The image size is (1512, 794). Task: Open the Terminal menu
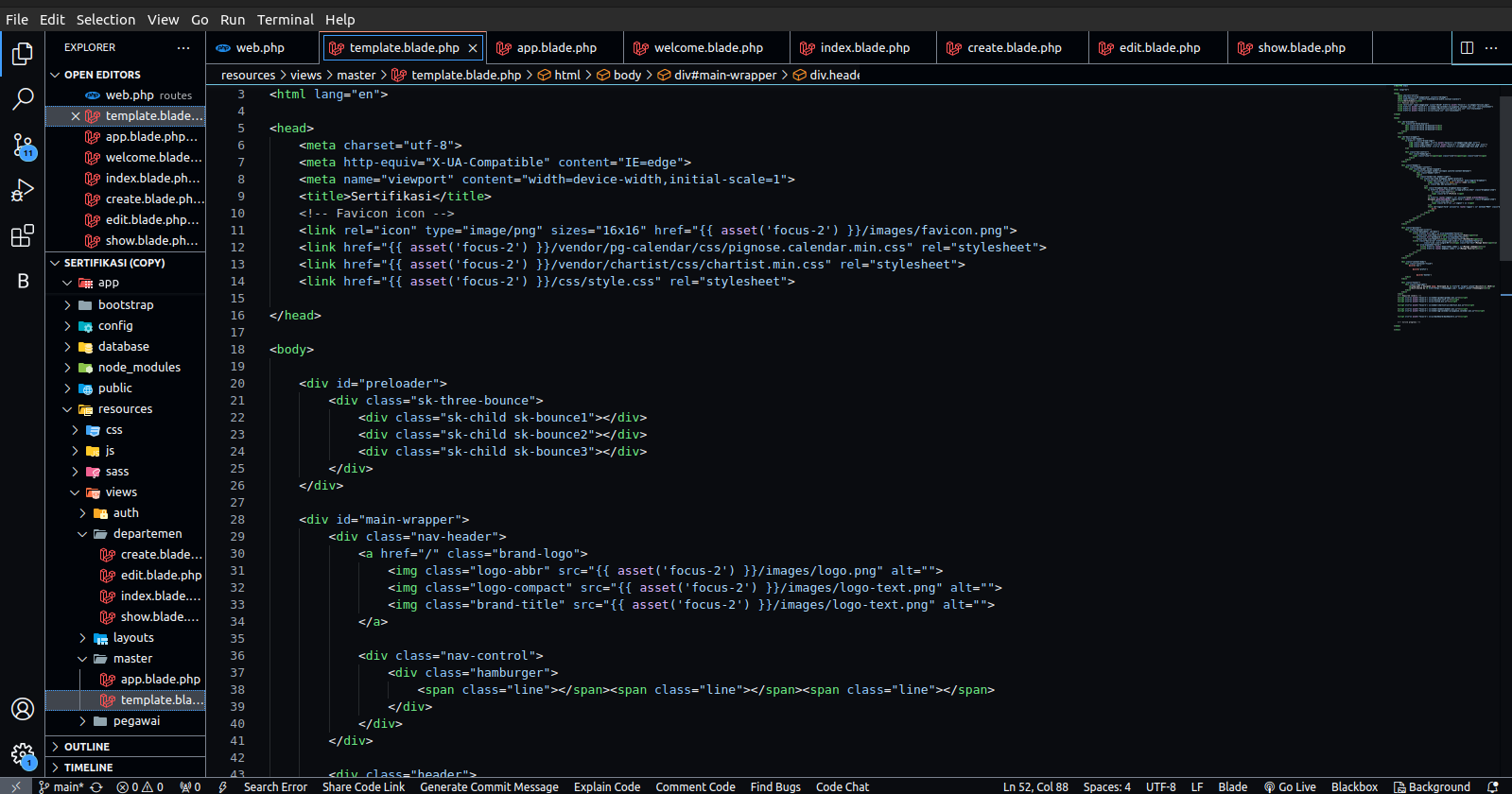click(285, 19)
